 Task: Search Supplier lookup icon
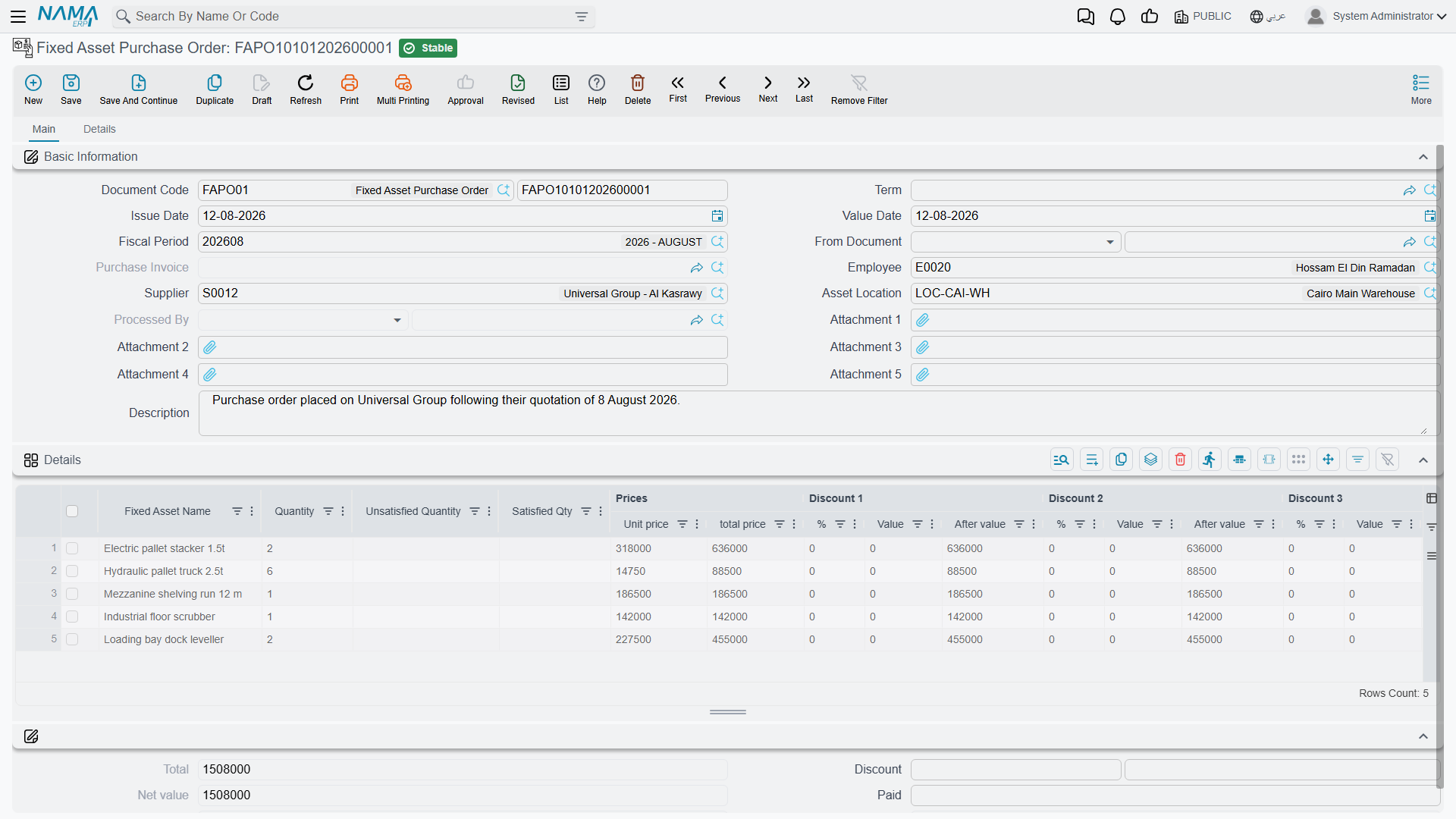(x=717, y=293)
